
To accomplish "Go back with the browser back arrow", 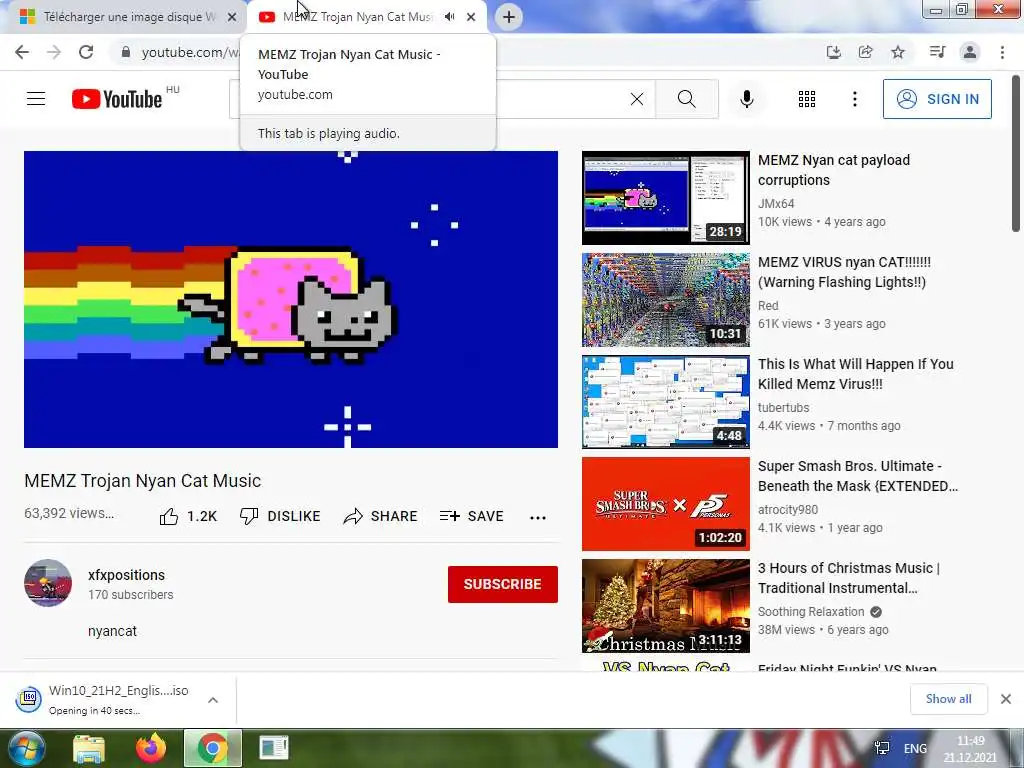I will pos(22,52).
